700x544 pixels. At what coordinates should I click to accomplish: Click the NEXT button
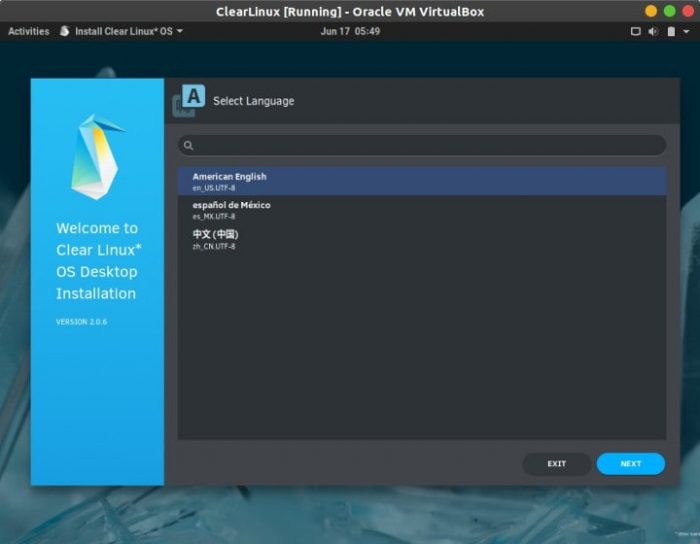pos(630,464)
